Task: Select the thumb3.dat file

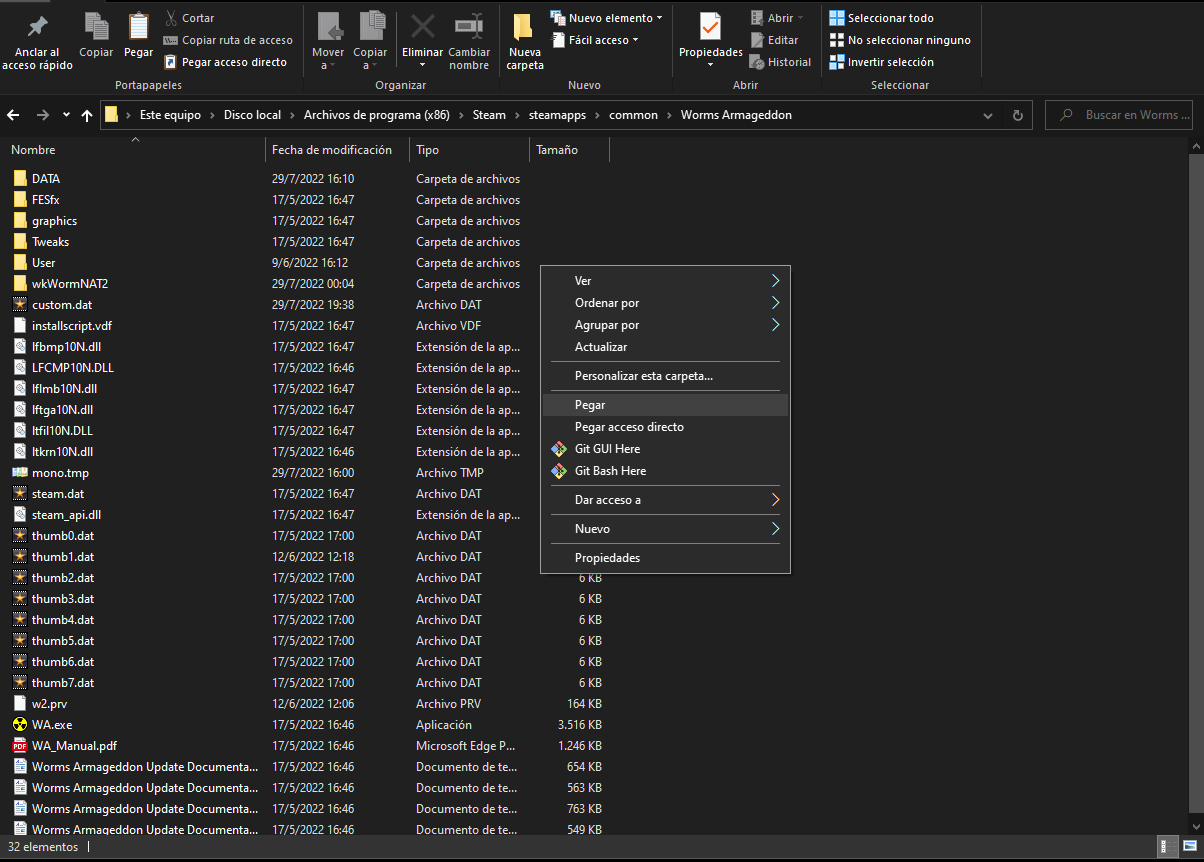Action: pyautogui.click(x=63, y=599)
